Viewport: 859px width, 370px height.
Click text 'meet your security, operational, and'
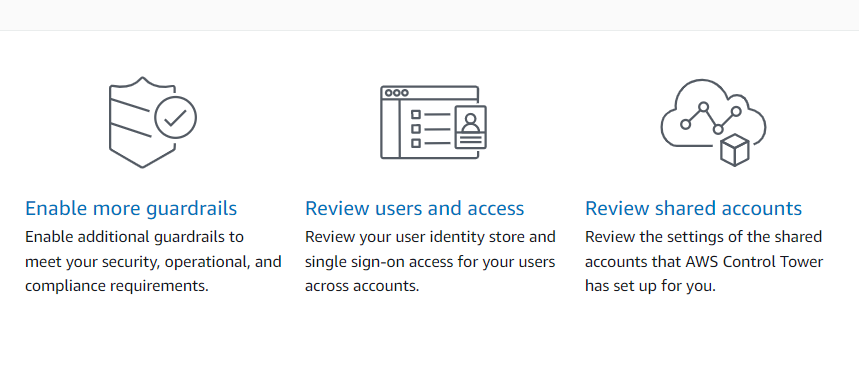click(153, 262)
